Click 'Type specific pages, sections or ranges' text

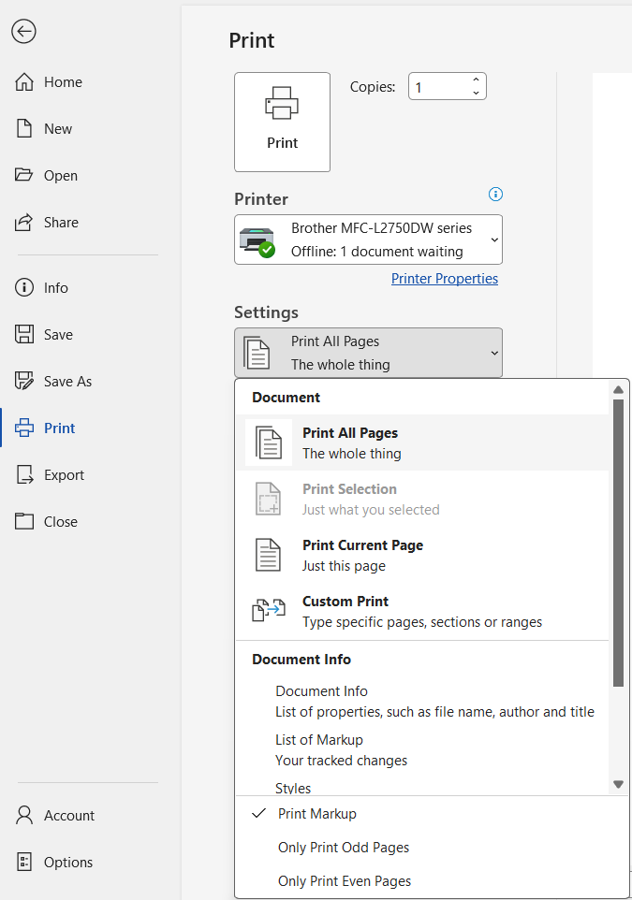(422, 622)
